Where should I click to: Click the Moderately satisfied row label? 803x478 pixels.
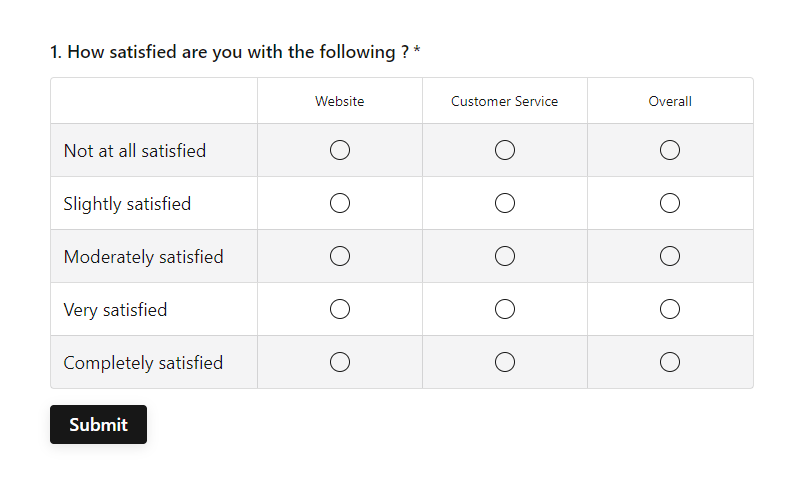[x=143, y=257]
